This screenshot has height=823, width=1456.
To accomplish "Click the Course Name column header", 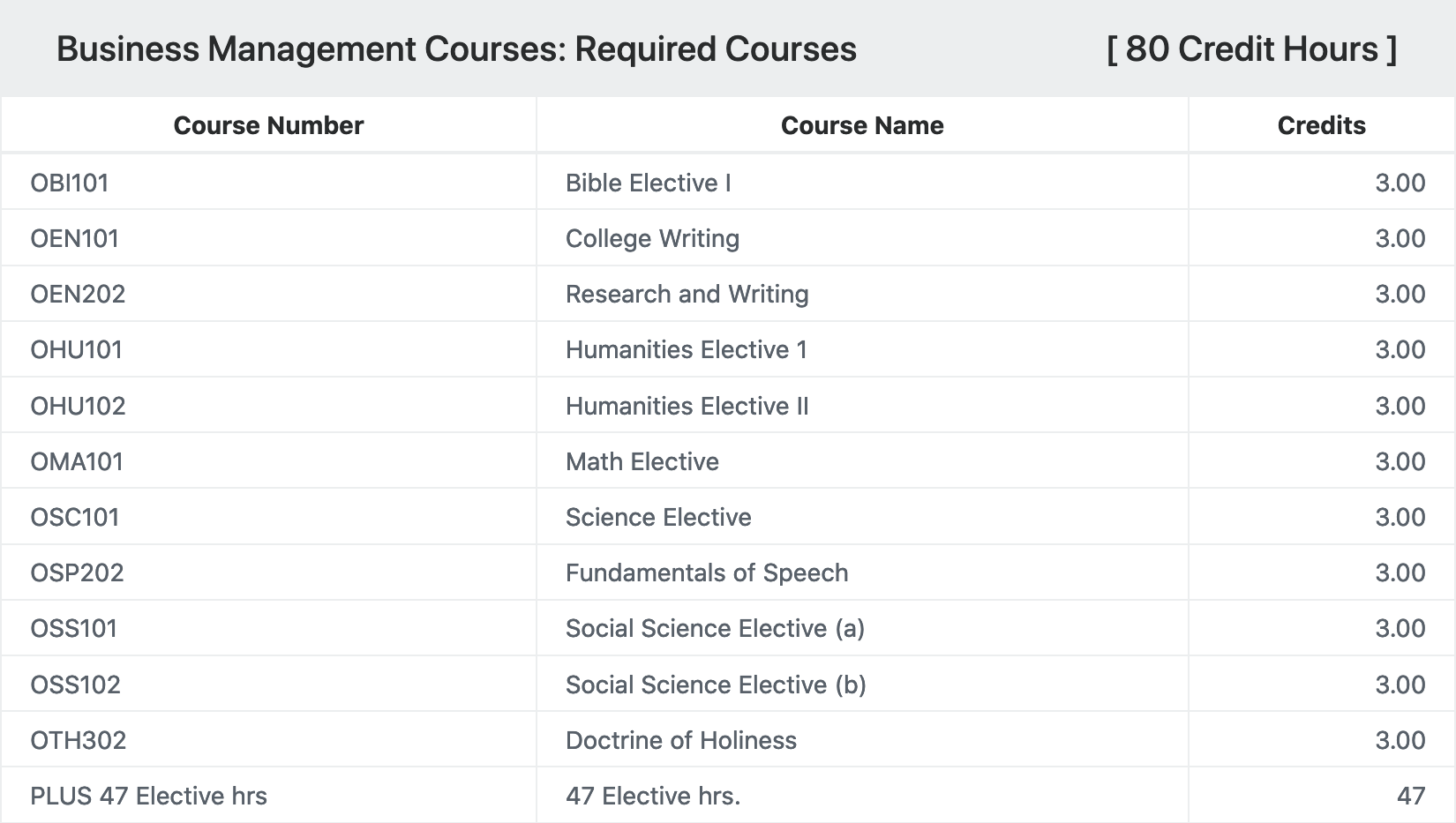I will click(x=862, y=125).
